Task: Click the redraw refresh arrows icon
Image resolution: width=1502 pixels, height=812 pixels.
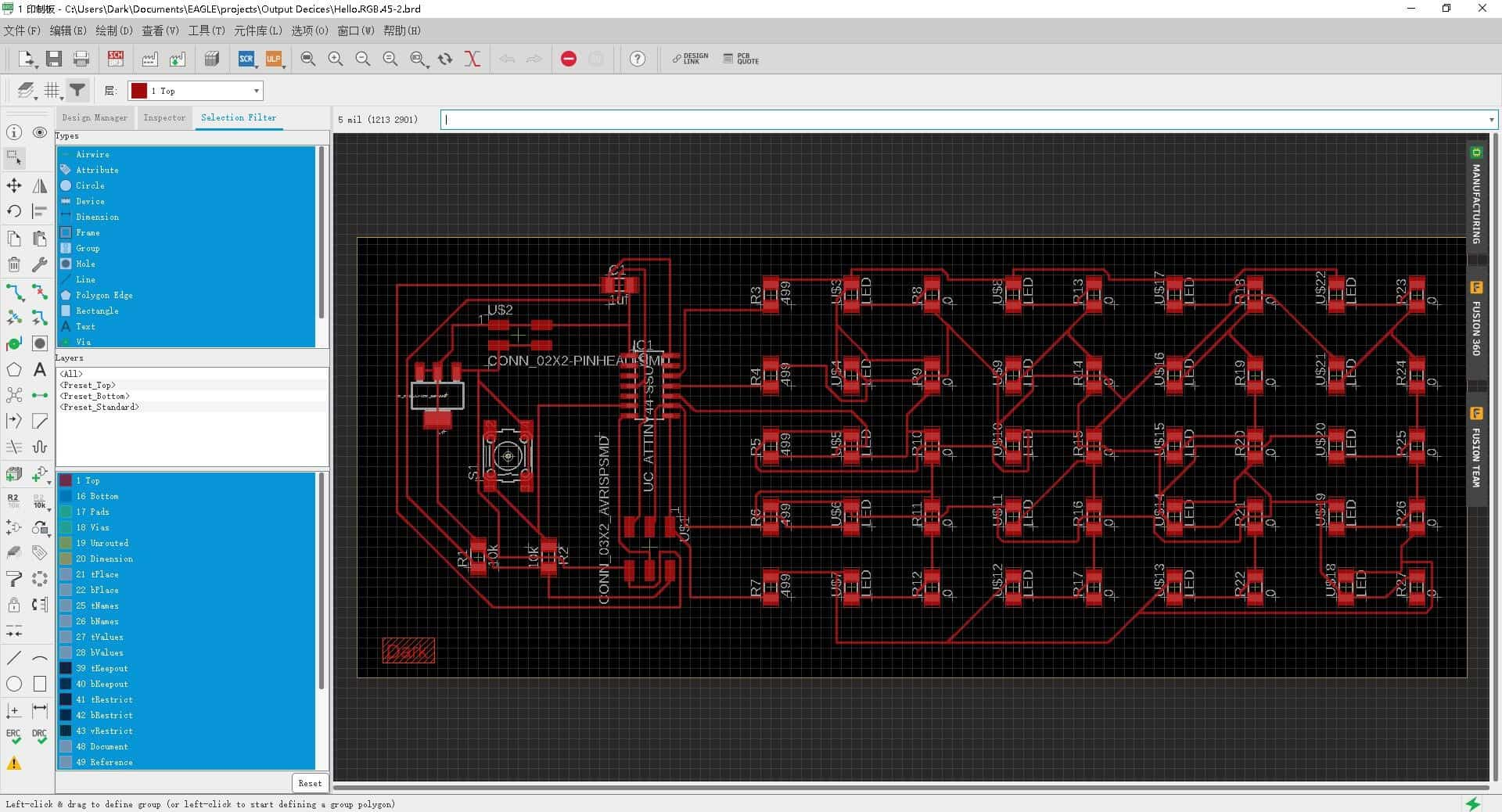Action: point(445,59)
